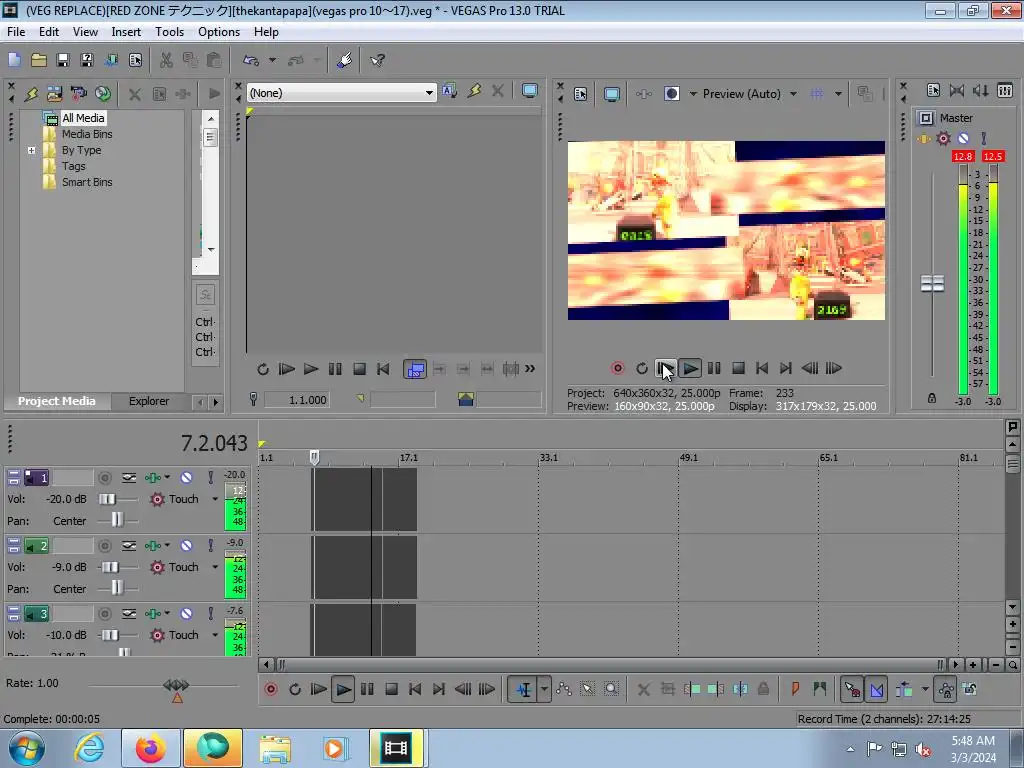Mute audio track 1
The height and width of the screenshot is (768, 1024).
click(186, 477)
